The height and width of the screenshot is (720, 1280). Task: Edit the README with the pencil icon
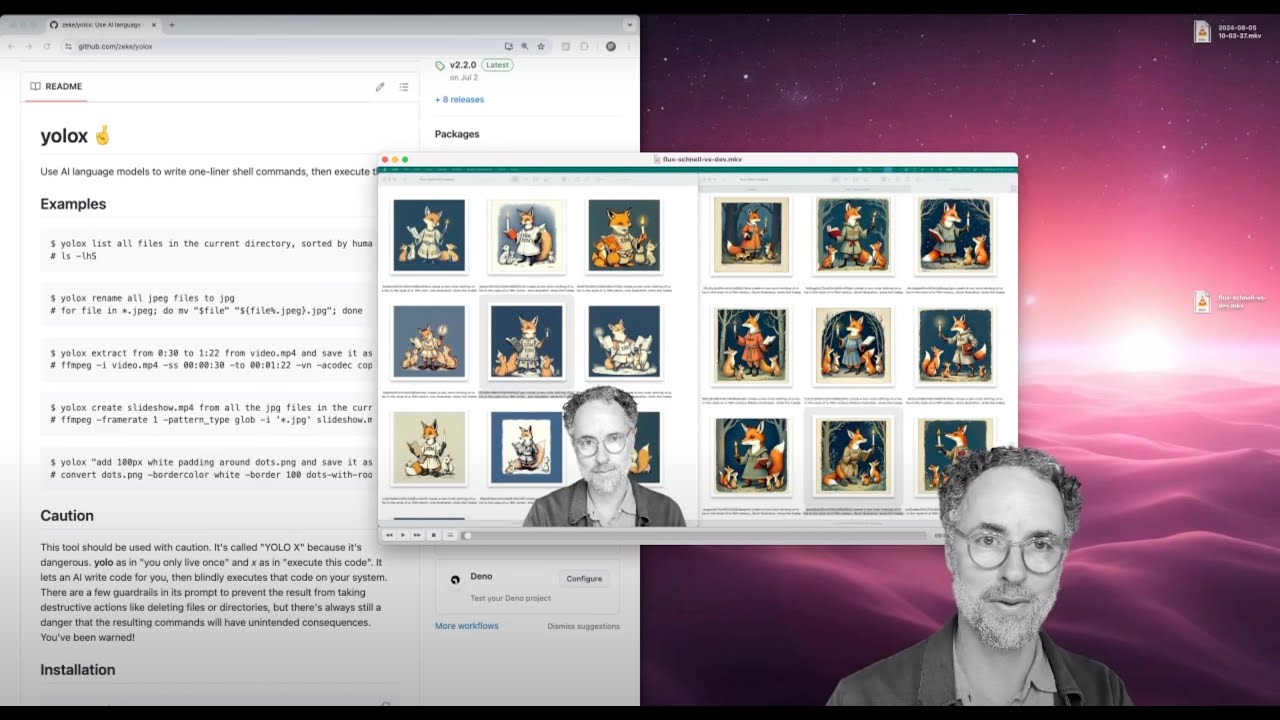click(380, 87)
